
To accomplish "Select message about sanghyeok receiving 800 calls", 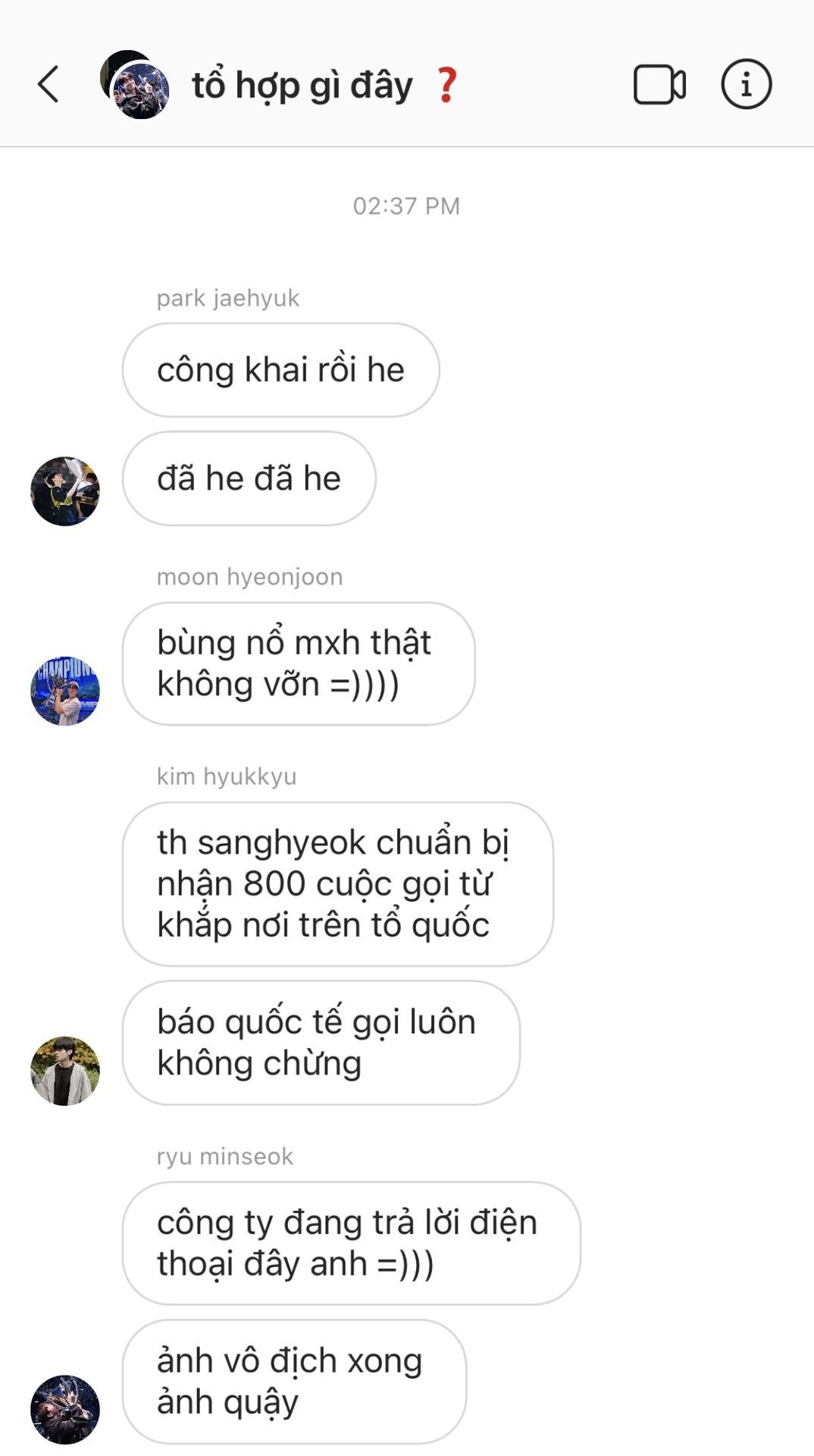I will pos(338,884).
